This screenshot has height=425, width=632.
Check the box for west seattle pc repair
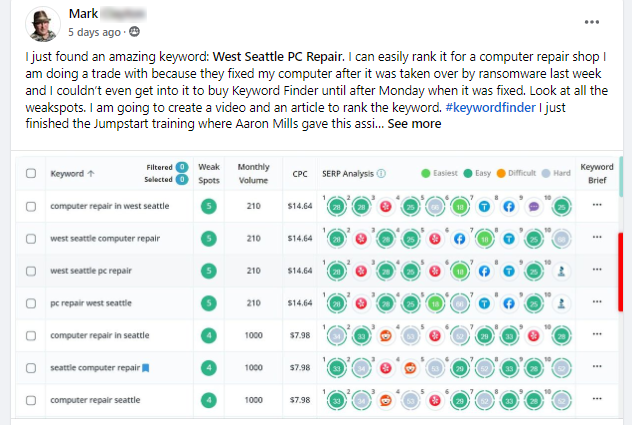[x=31, y=271]
